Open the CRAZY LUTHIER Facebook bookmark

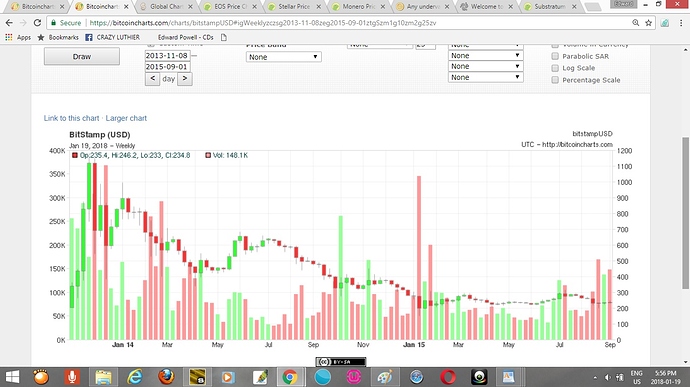coord(112,37)
